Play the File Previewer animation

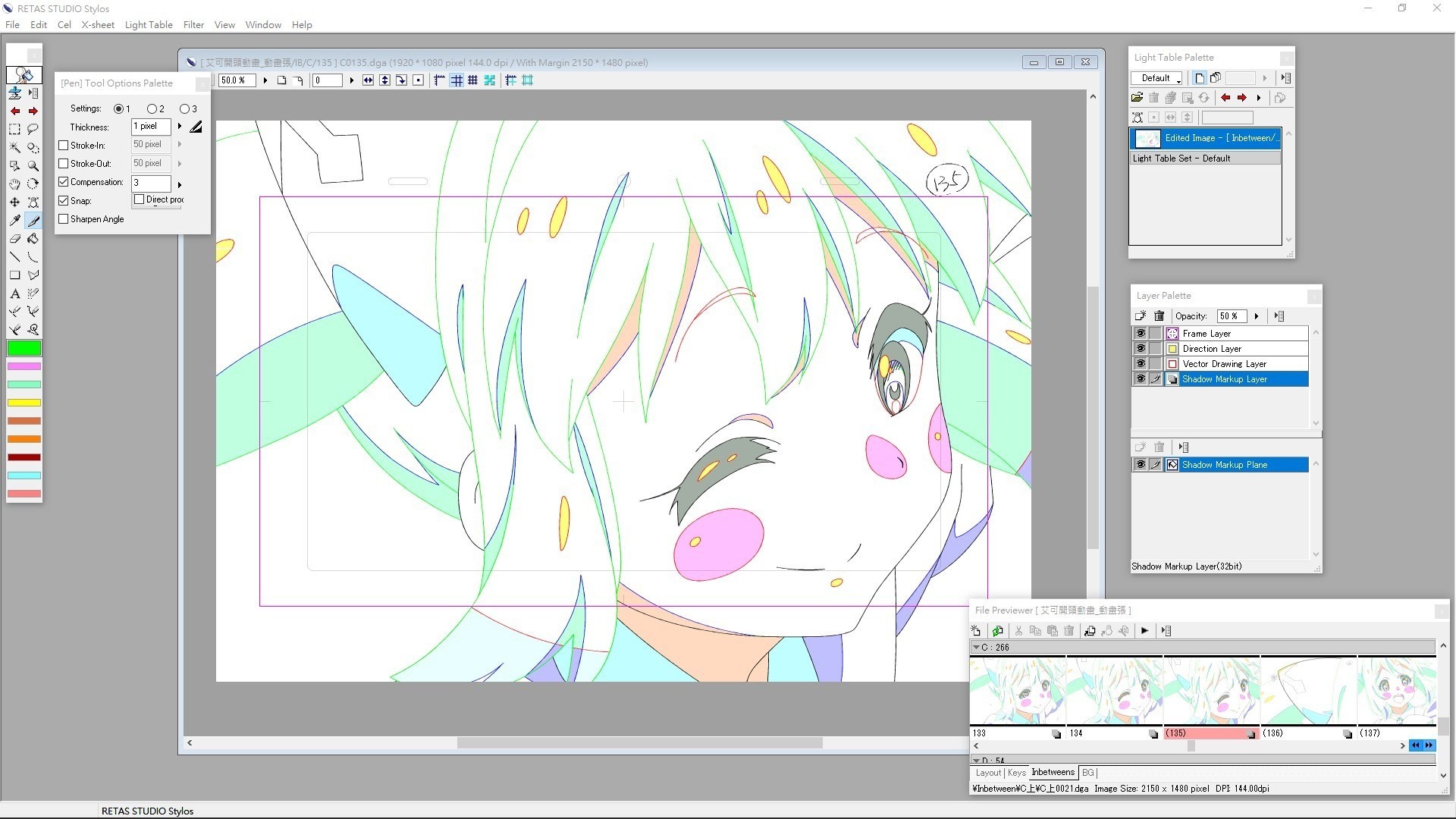pyautogui.click(x=1144, y=631)
